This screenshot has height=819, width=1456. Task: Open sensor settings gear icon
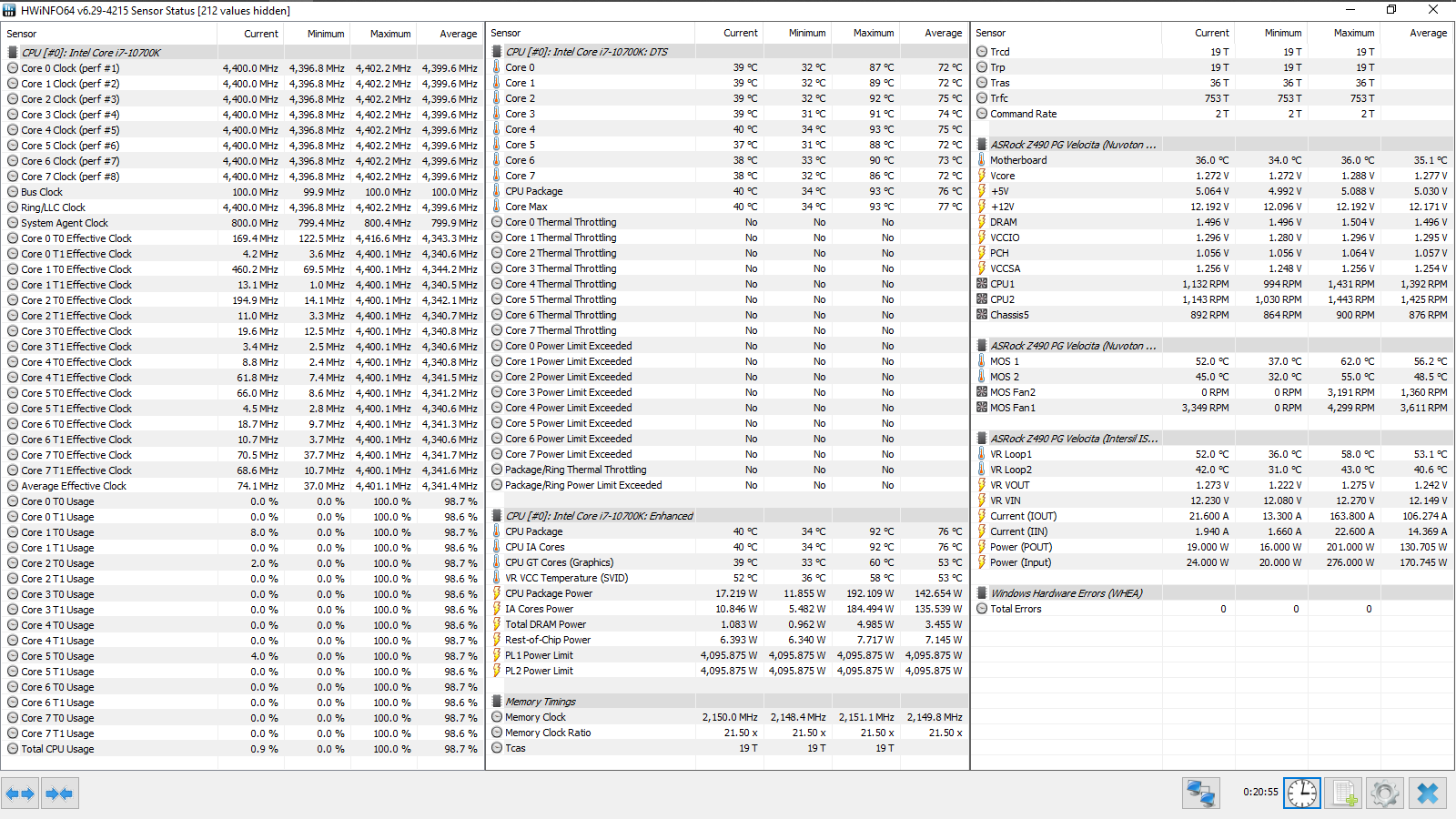coord(1384,794)
